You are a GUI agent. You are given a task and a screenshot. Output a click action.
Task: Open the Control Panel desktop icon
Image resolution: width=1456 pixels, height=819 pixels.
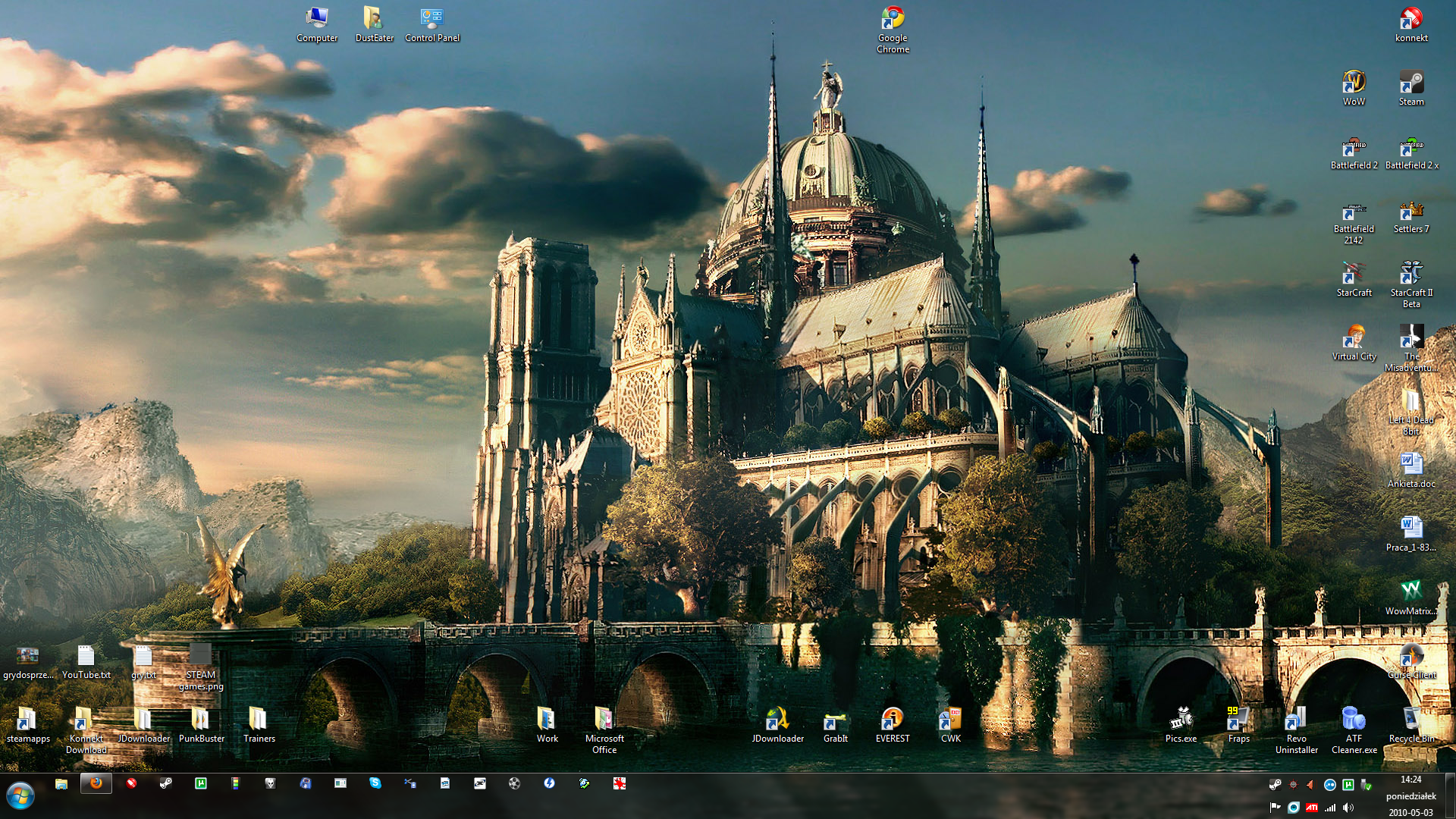pyautogui.click(x=432, y=24)
